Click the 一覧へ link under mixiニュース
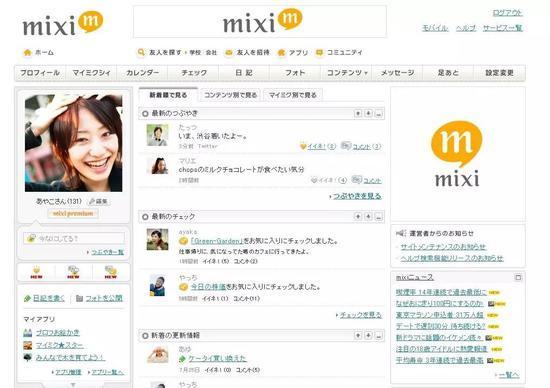Viewport: 550px width, 388px height. pyautogui.click(x=509, y=375)
